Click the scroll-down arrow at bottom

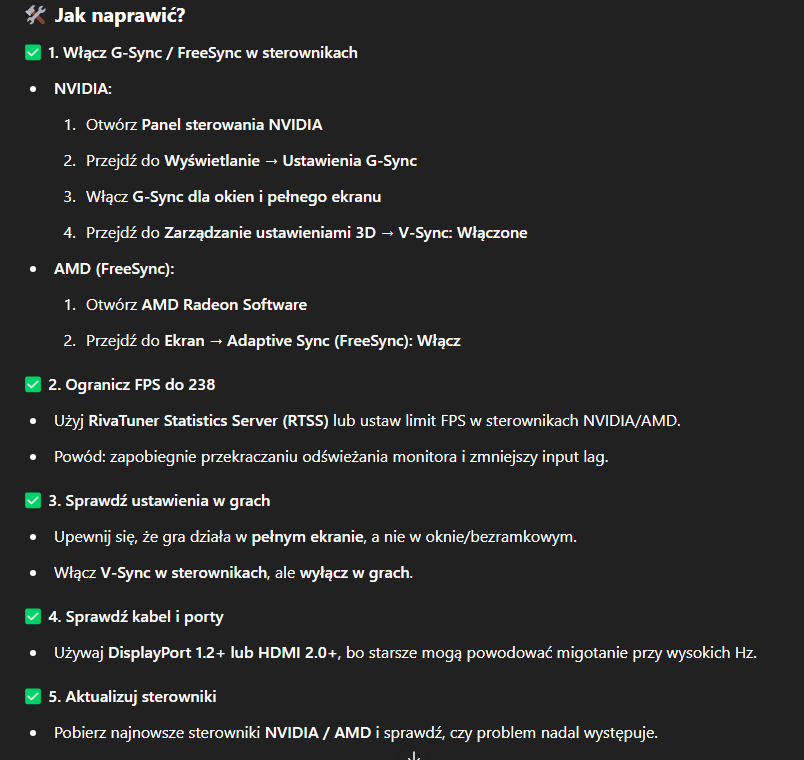click(414, 756)
